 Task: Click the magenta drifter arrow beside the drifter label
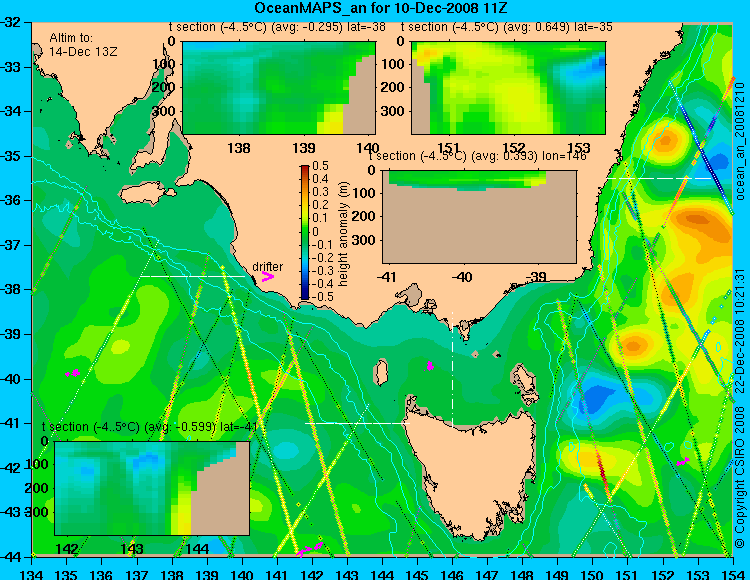point(267,276)
